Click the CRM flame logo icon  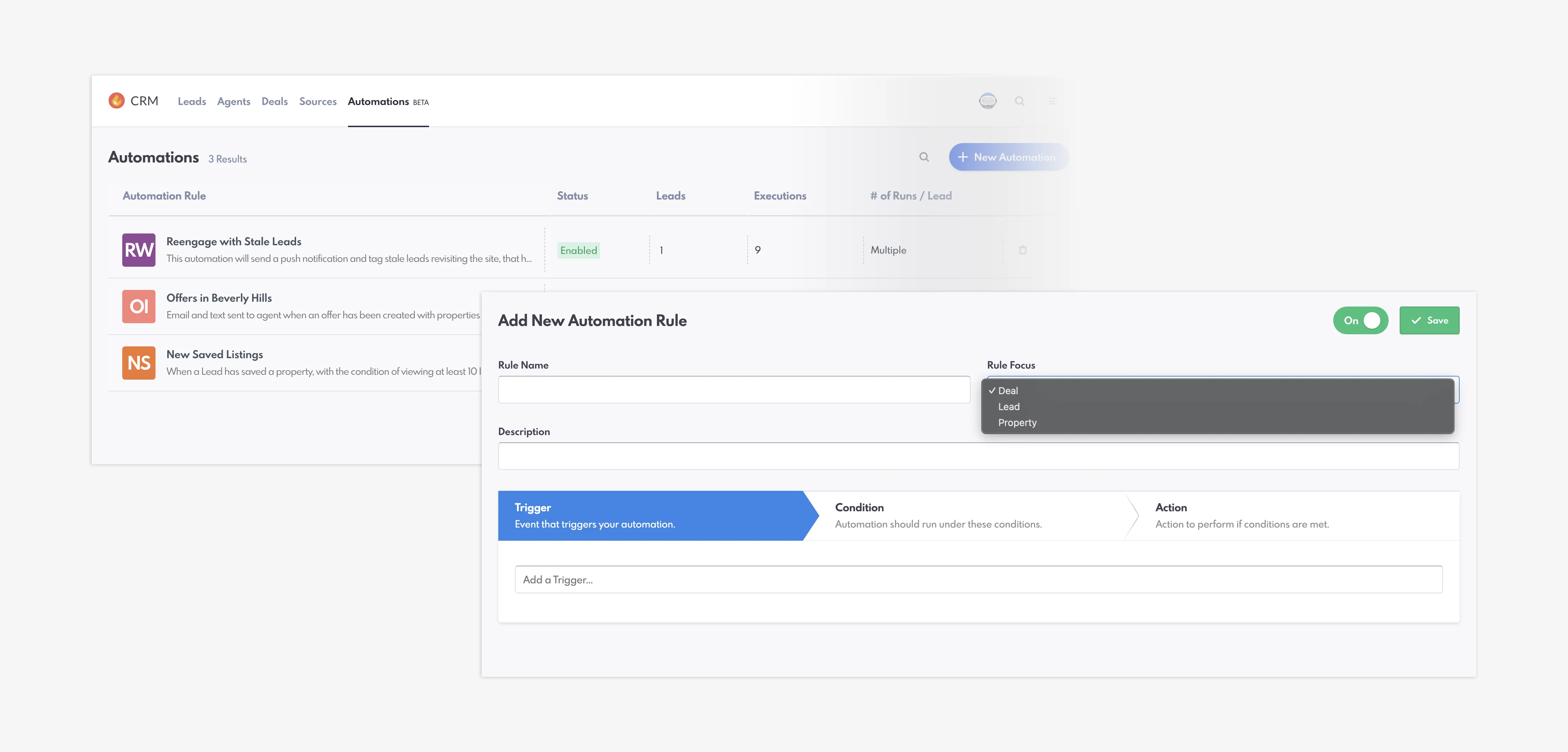pos(116,100)
